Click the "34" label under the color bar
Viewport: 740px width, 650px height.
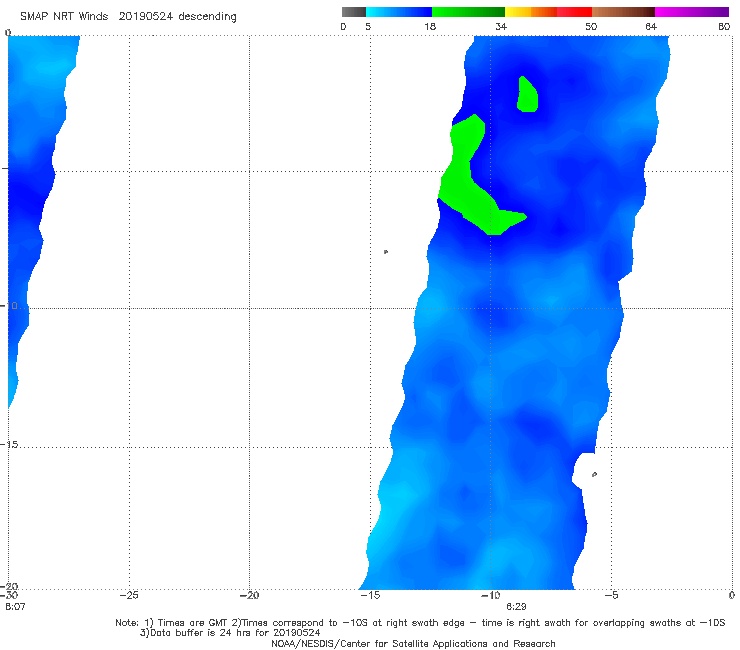point(501,27)
